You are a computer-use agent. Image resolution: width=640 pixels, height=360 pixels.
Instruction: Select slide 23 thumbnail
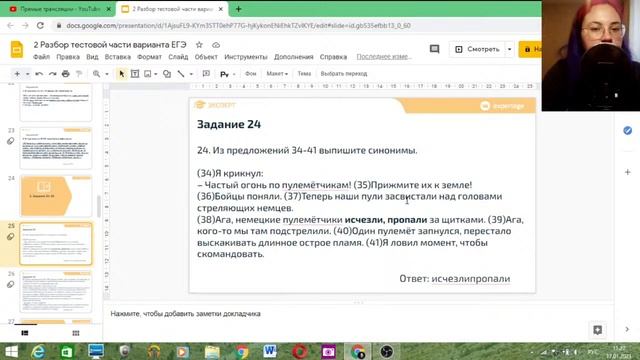pyautogui.click(x=56, y=148)
